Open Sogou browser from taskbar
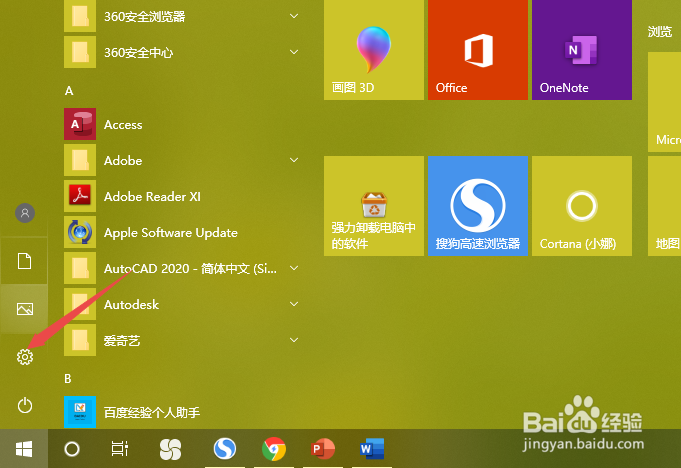Viewport: 681px width, 468px height. (x=225, y=448)
